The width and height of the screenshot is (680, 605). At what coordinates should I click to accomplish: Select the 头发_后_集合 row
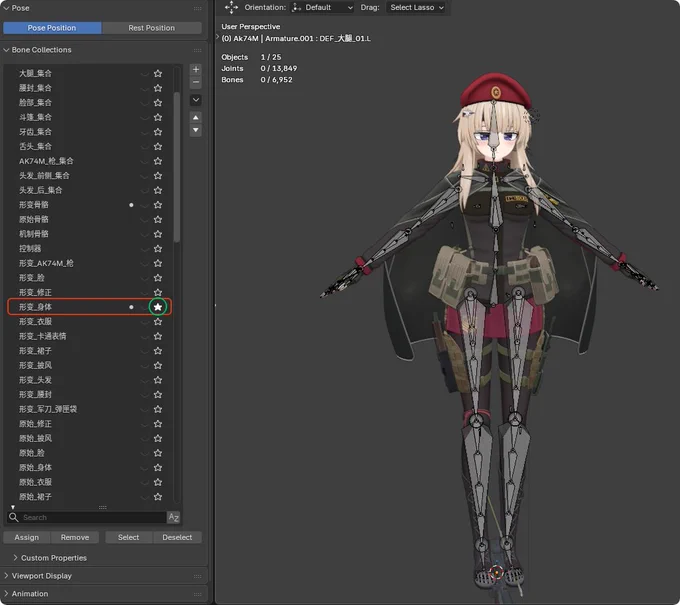89,190
